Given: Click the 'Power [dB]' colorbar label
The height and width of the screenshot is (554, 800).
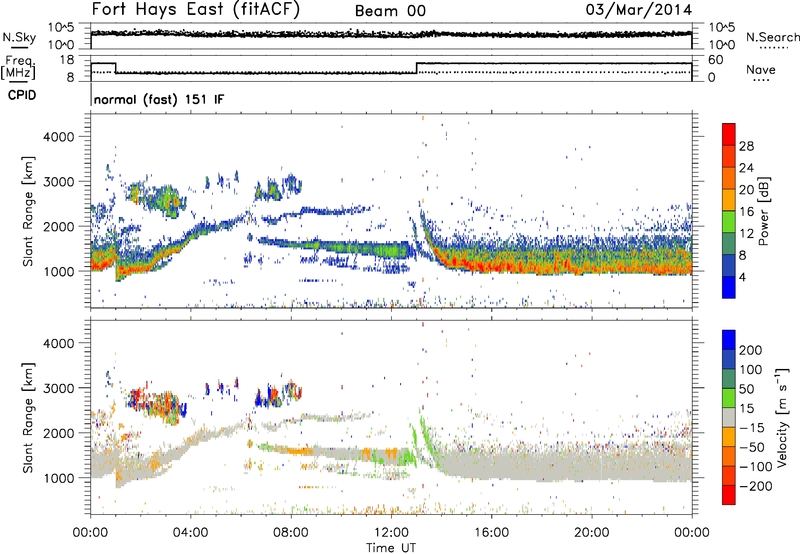Looking at the screenshot, I should pos(764,211).
